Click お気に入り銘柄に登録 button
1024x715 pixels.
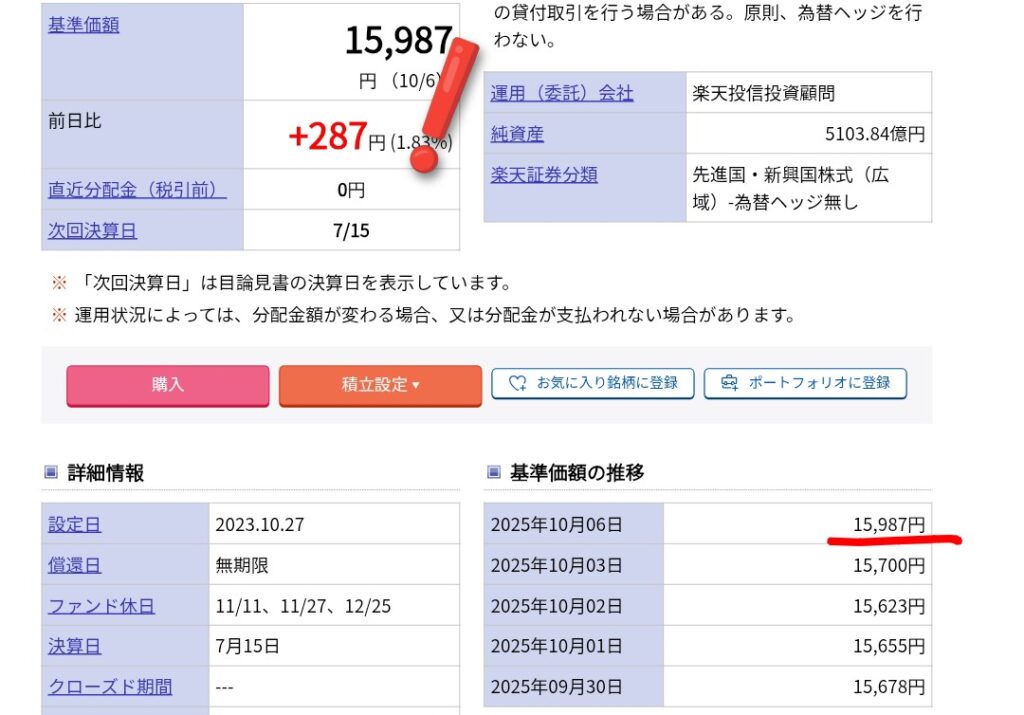592,383
